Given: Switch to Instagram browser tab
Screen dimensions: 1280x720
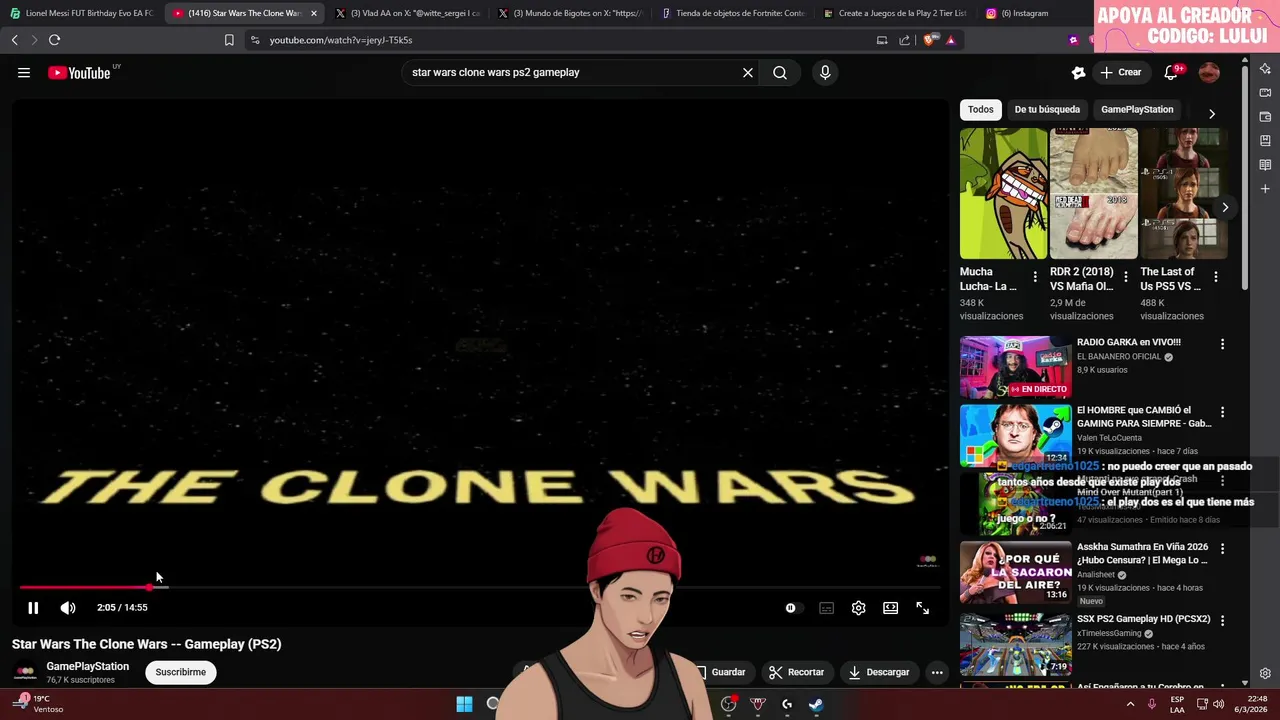Looking at the screenshot, I should [x=1030, y=13].
